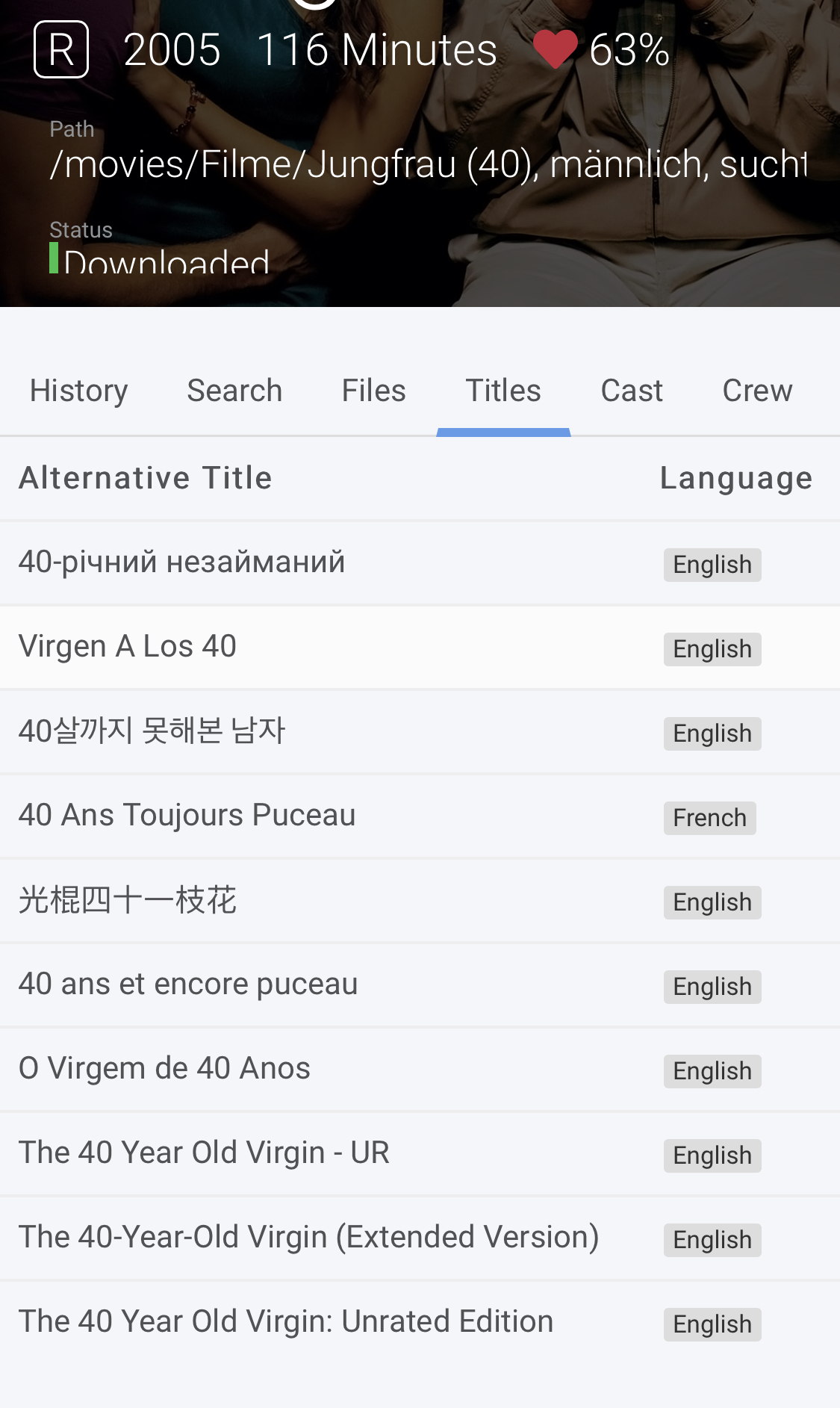Open the Crew tab
This screenshot has height=1408, width=840.
[x=757, y=391]
